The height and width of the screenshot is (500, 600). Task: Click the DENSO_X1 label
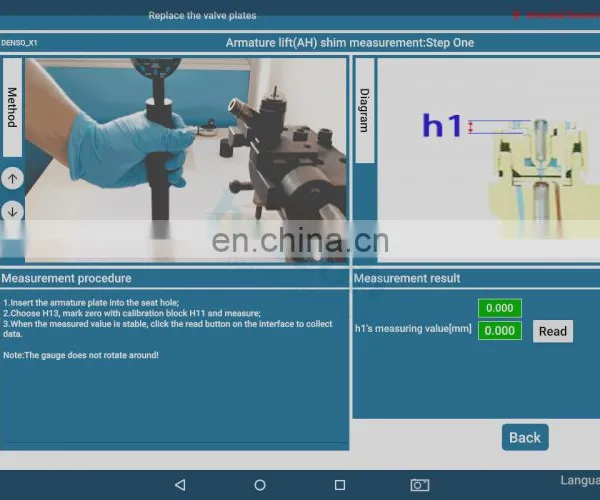pyautogui.click(x=19, y=43)
